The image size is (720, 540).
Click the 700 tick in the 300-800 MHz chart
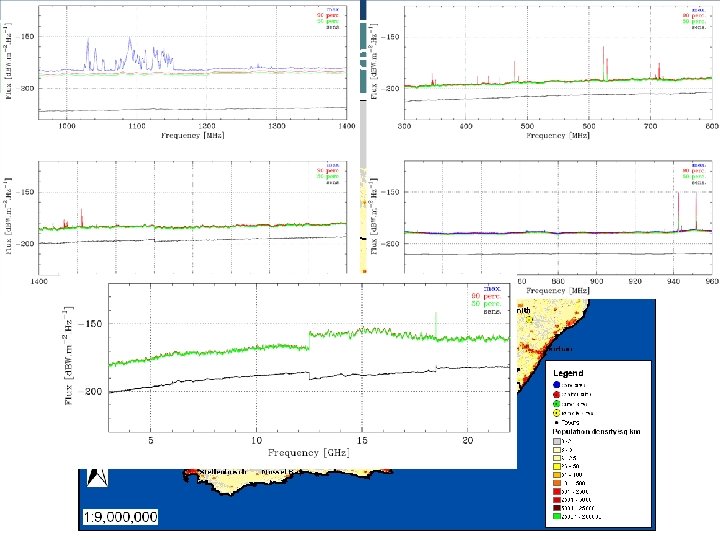651,126
